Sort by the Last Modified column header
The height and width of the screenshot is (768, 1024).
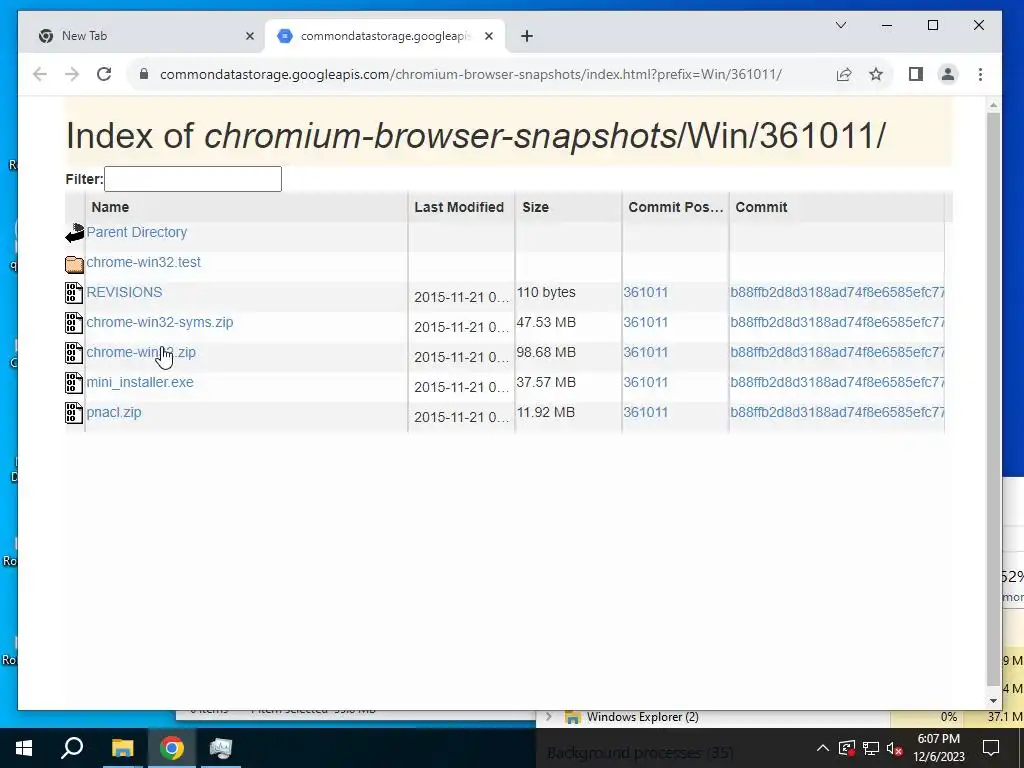pyautogui.click(x=459, y=207)
